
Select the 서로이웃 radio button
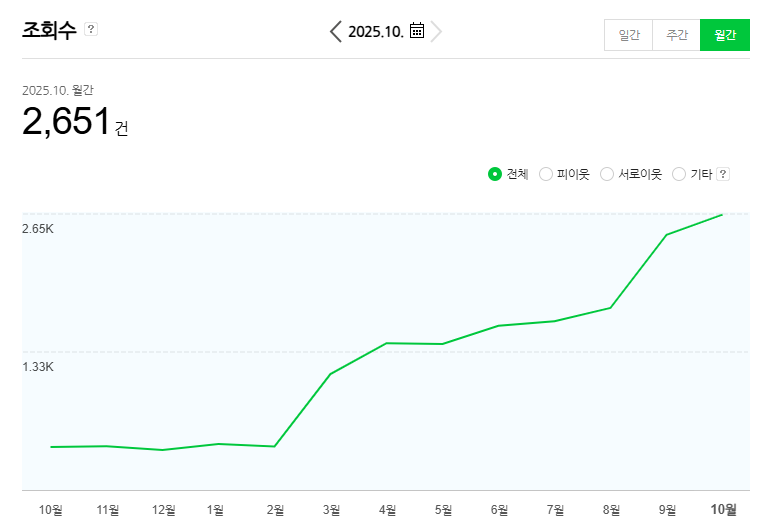pos(607,174)
